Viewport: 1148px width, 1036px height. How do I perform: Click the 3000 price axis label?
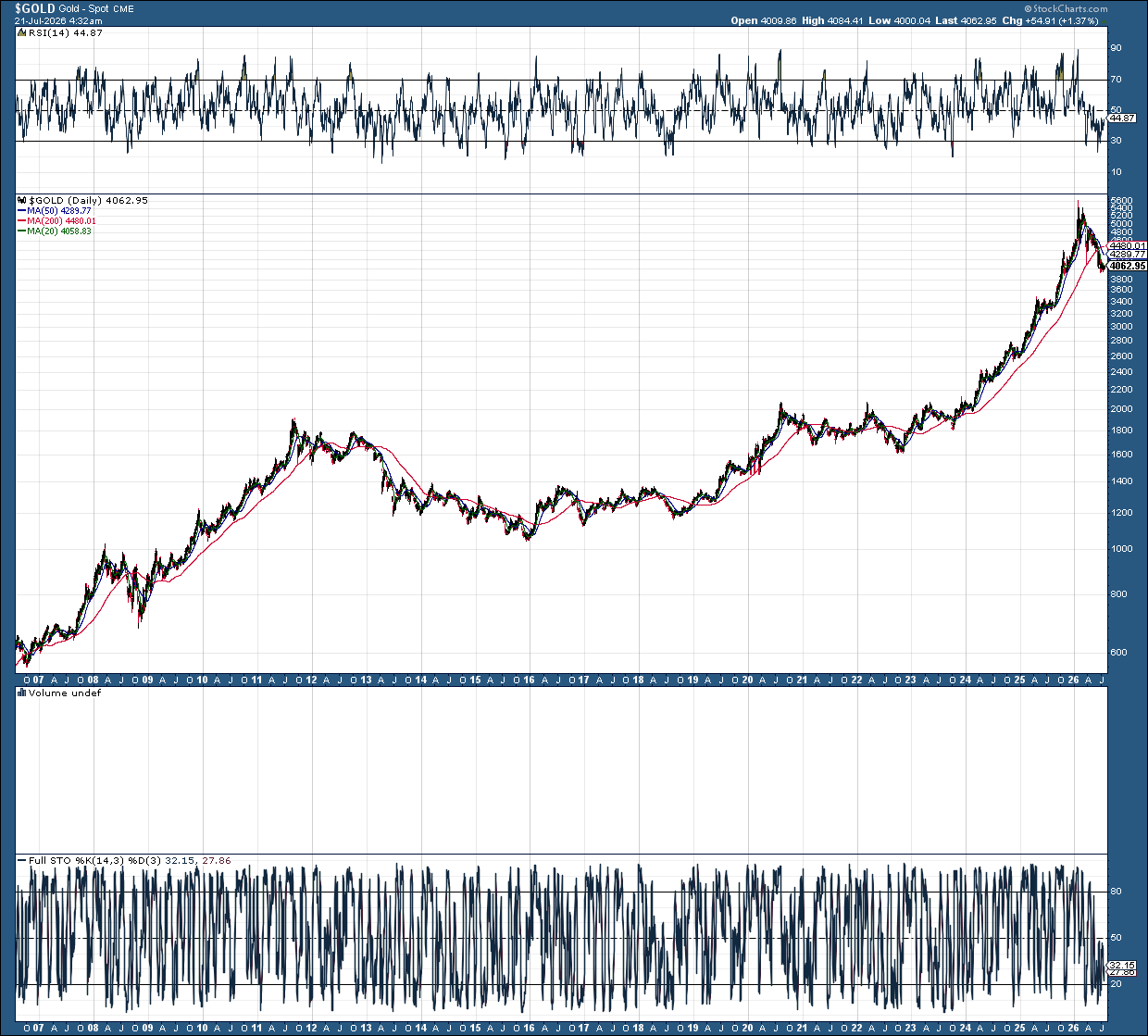1121,326
